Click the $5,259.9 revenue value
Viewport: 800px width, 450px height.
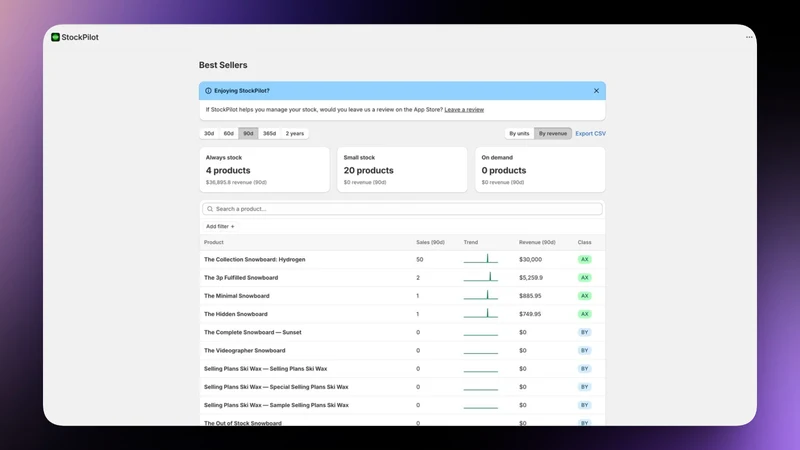pos(531,278)
